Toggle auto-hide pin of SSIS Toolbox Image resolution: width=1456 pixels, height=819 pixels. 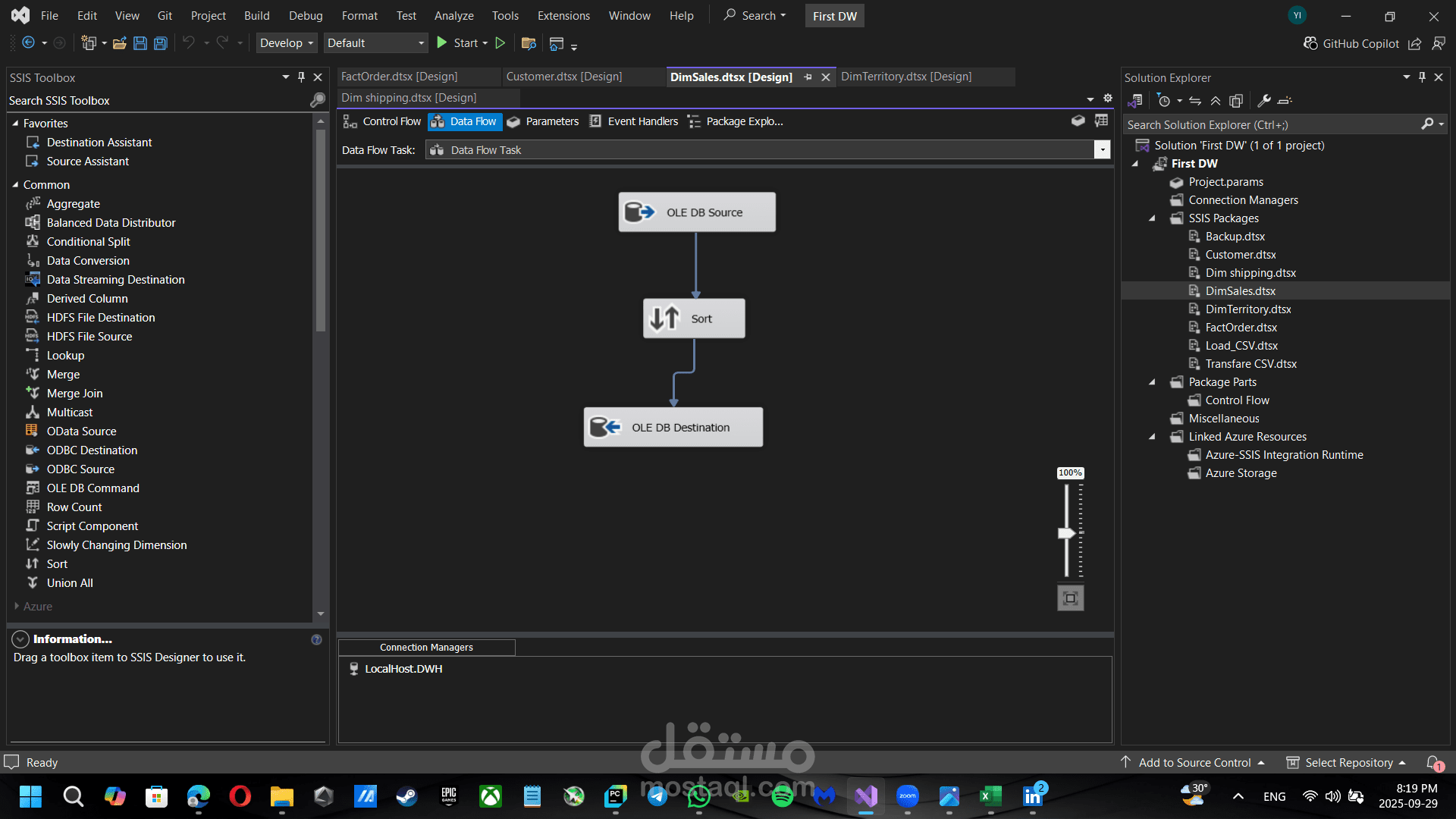(x=301, y=77)
